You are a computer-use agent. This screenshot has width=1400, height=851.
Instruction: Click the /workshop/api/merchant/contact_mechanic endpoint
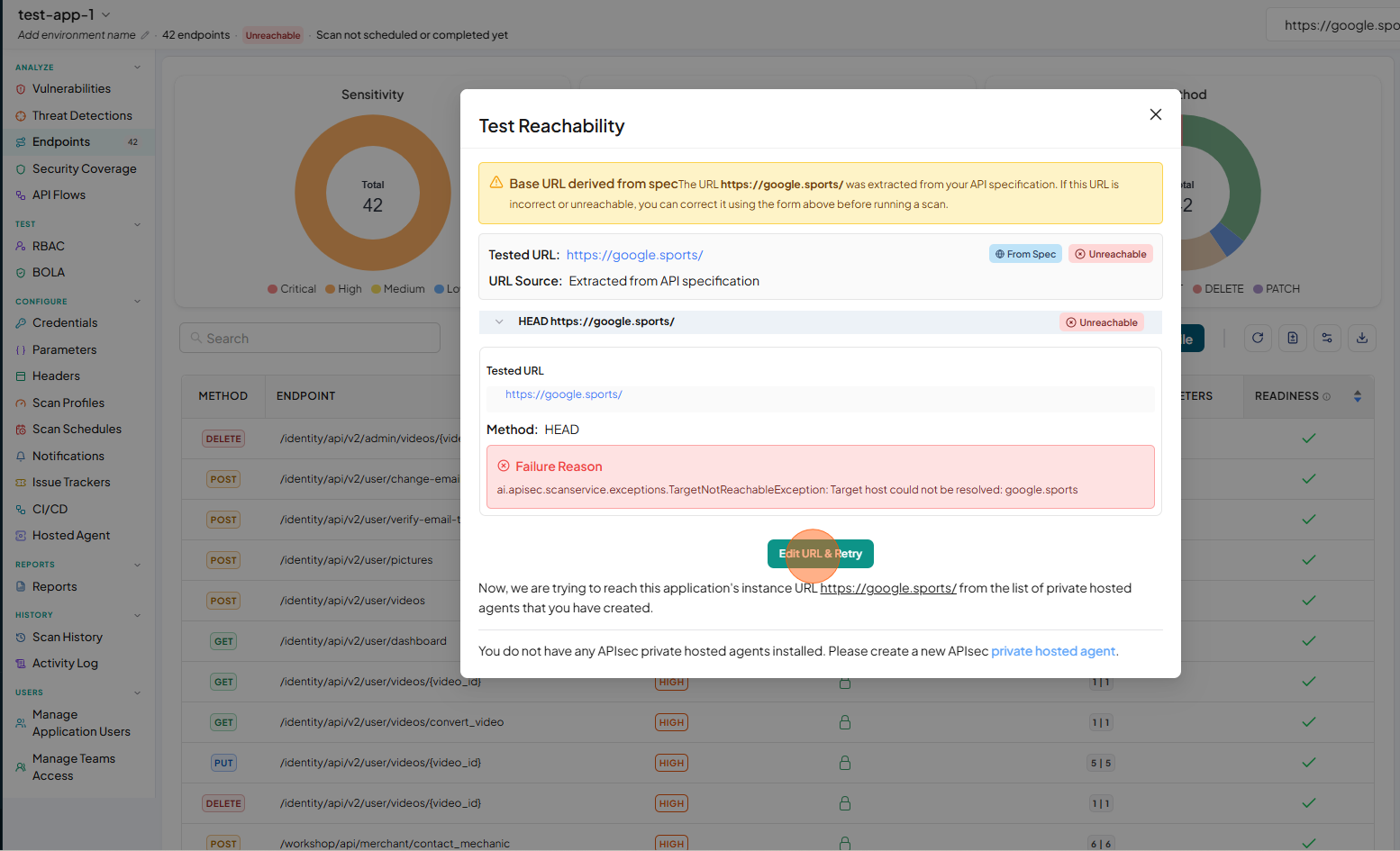(395, 844)
